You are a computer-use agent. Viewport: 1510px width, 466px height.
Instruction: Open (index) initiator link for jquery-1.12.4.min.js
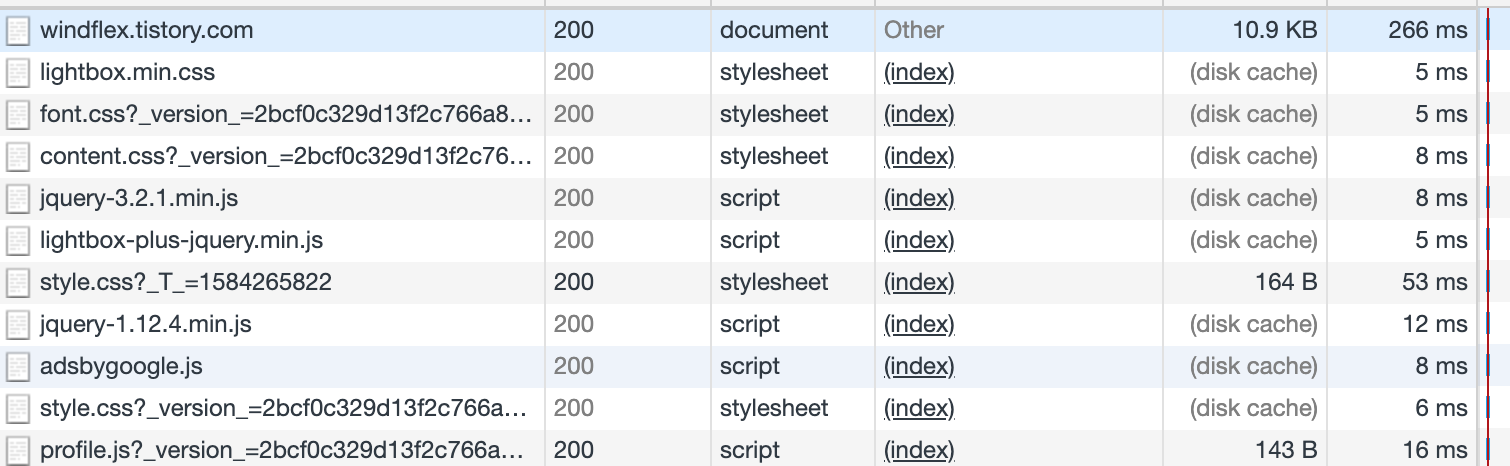[919, 325]
